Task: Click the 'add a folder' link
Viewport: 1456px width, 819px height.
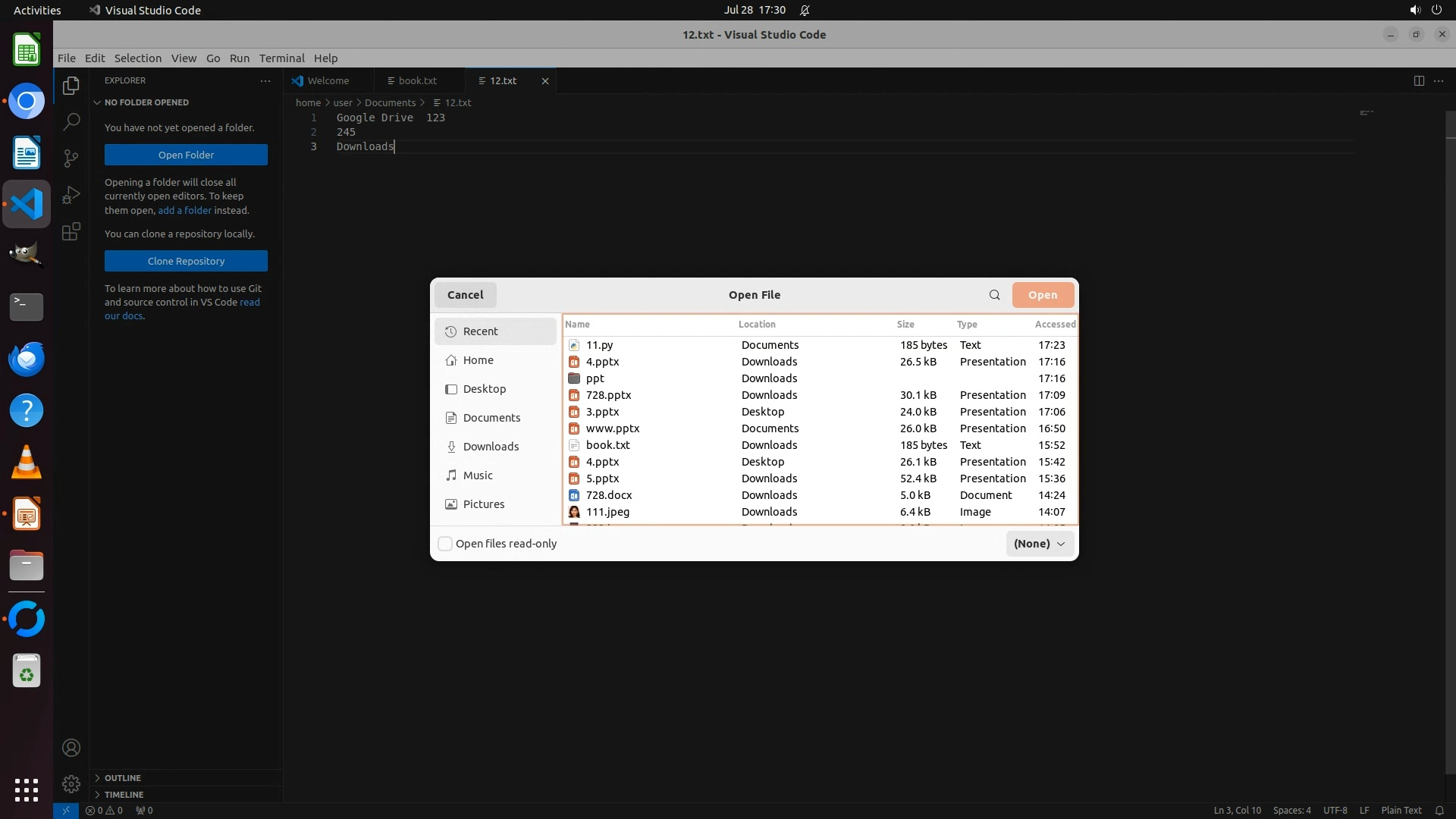Action: coord(184,210)
